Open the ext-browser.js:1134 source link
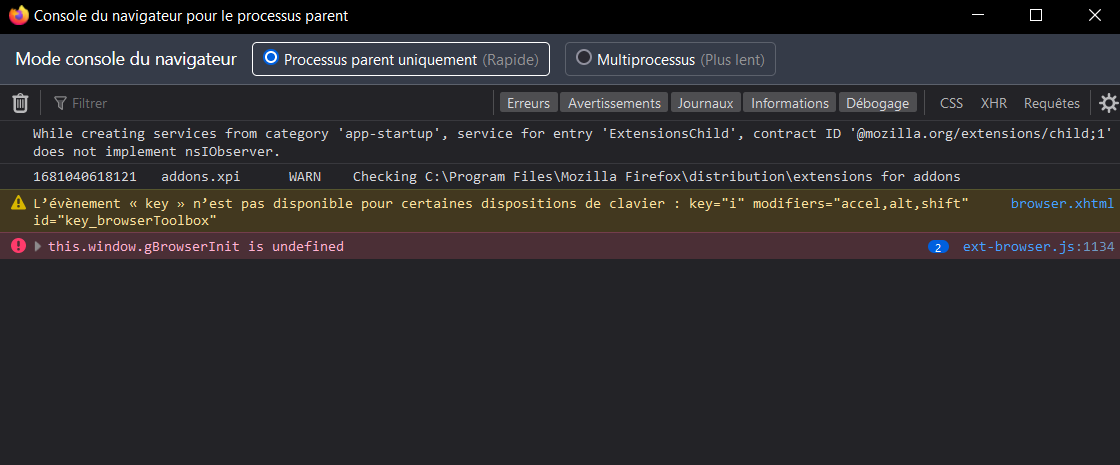 coord(1037,247)
